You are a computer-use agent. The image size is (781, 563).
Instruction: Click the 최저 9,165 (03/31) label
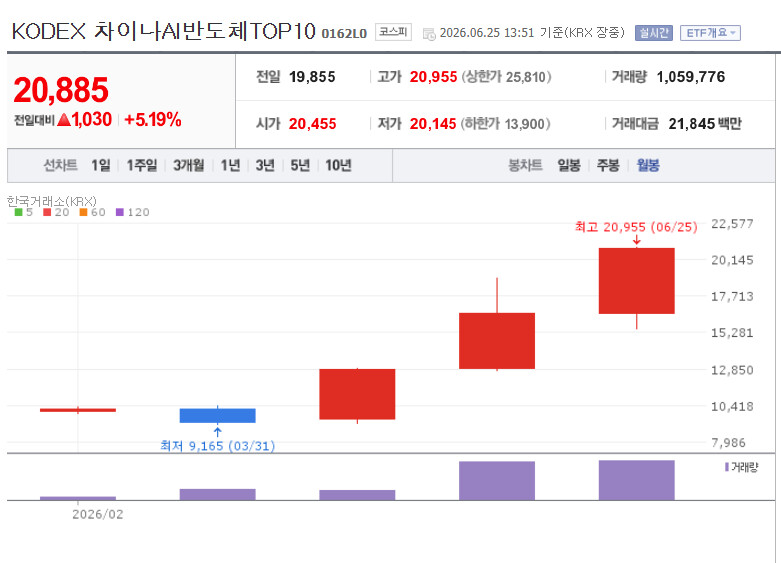pos(218,446)
